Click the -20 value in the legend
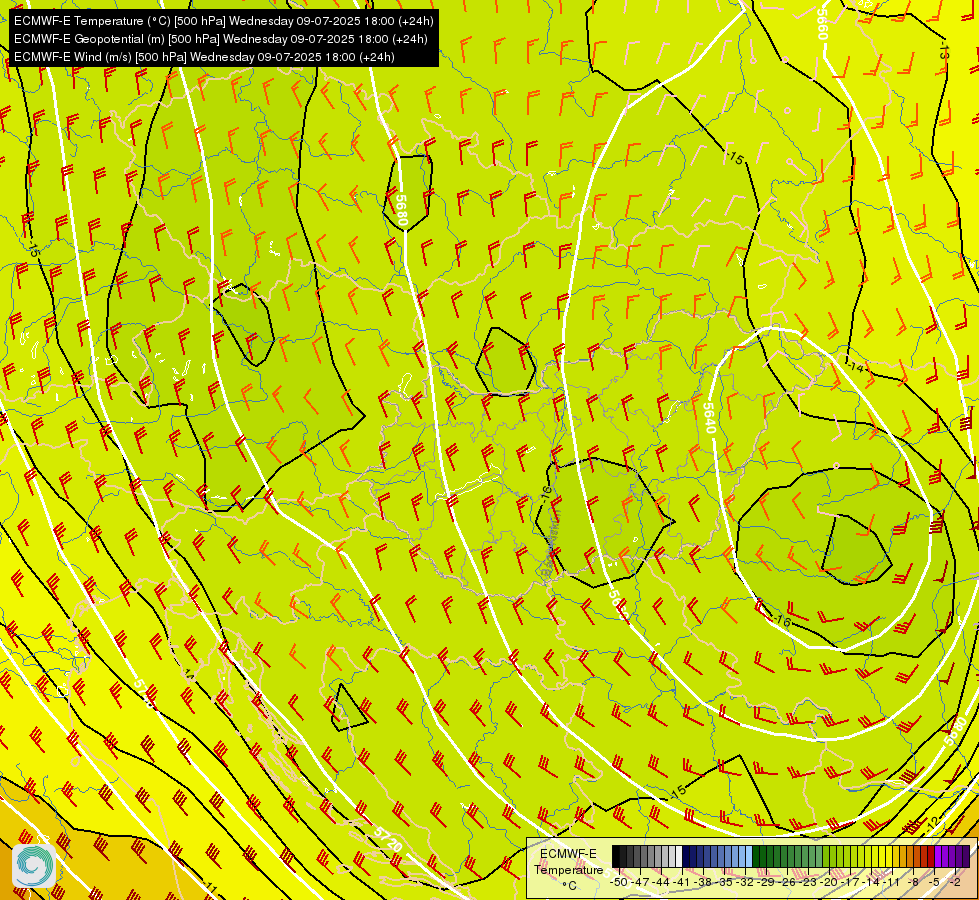979x900 pixels. pos(829,882)
